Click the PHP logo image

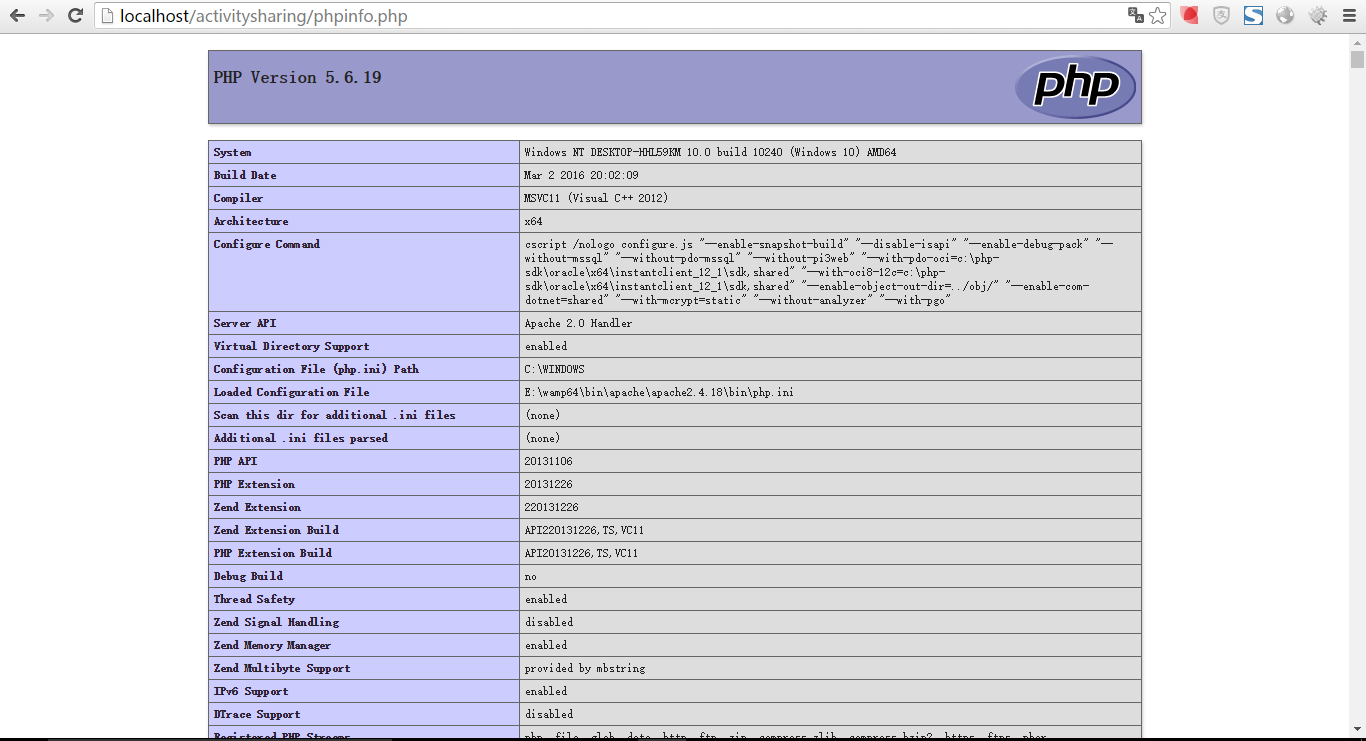[x=1075, y=87]
